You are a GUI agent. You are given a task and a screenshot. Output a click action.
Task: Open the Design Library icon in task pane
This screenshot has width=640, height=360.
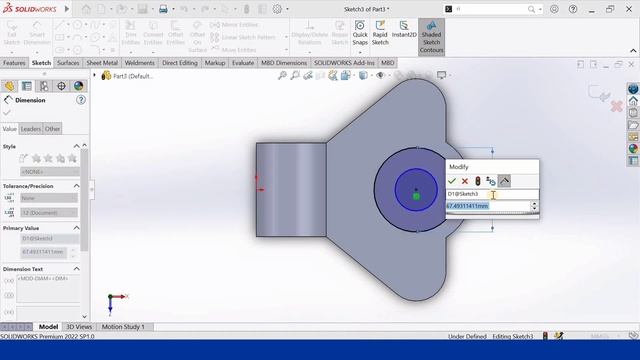(633, 113)
